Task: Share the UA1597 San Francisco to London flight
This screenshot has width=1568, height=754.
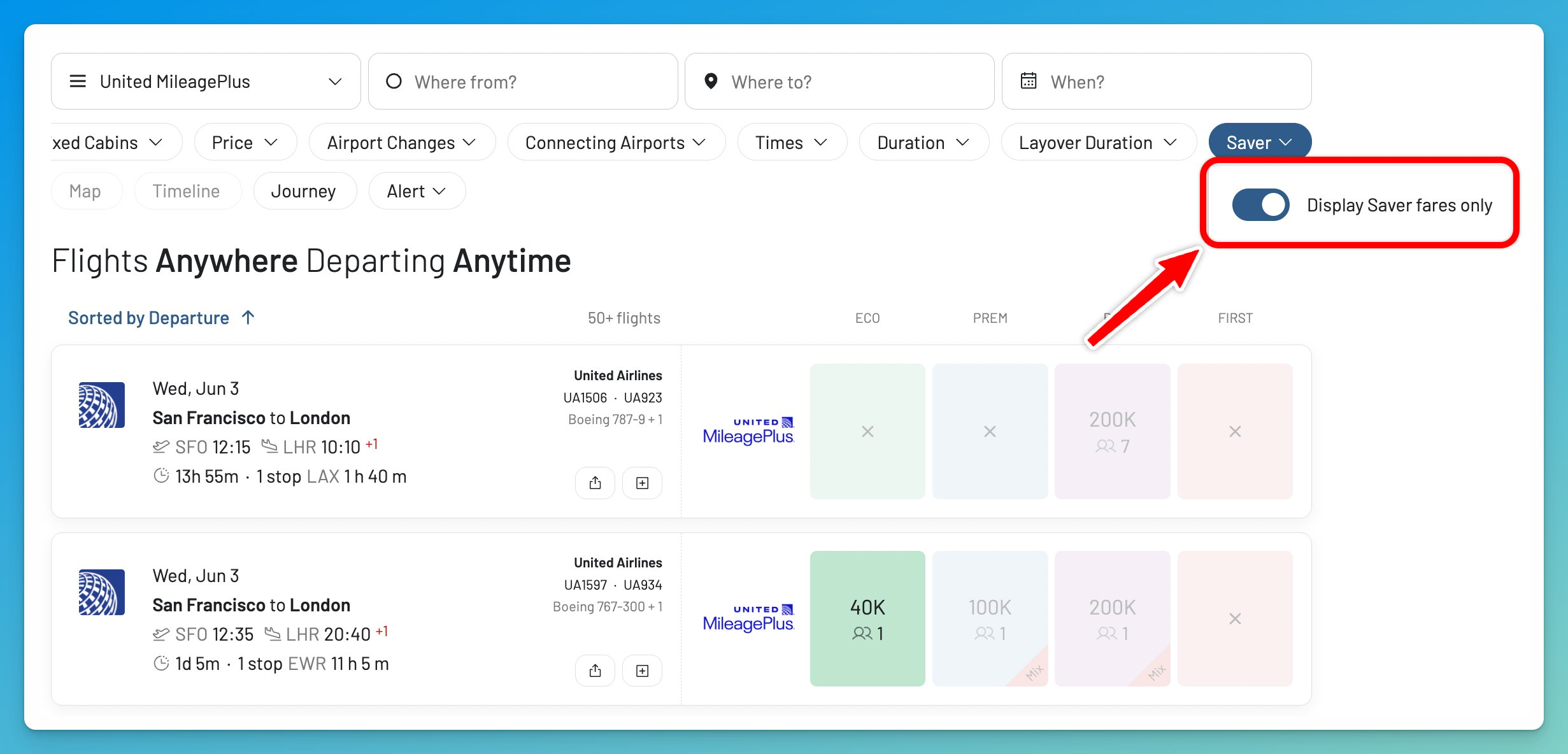Action: 595,671
